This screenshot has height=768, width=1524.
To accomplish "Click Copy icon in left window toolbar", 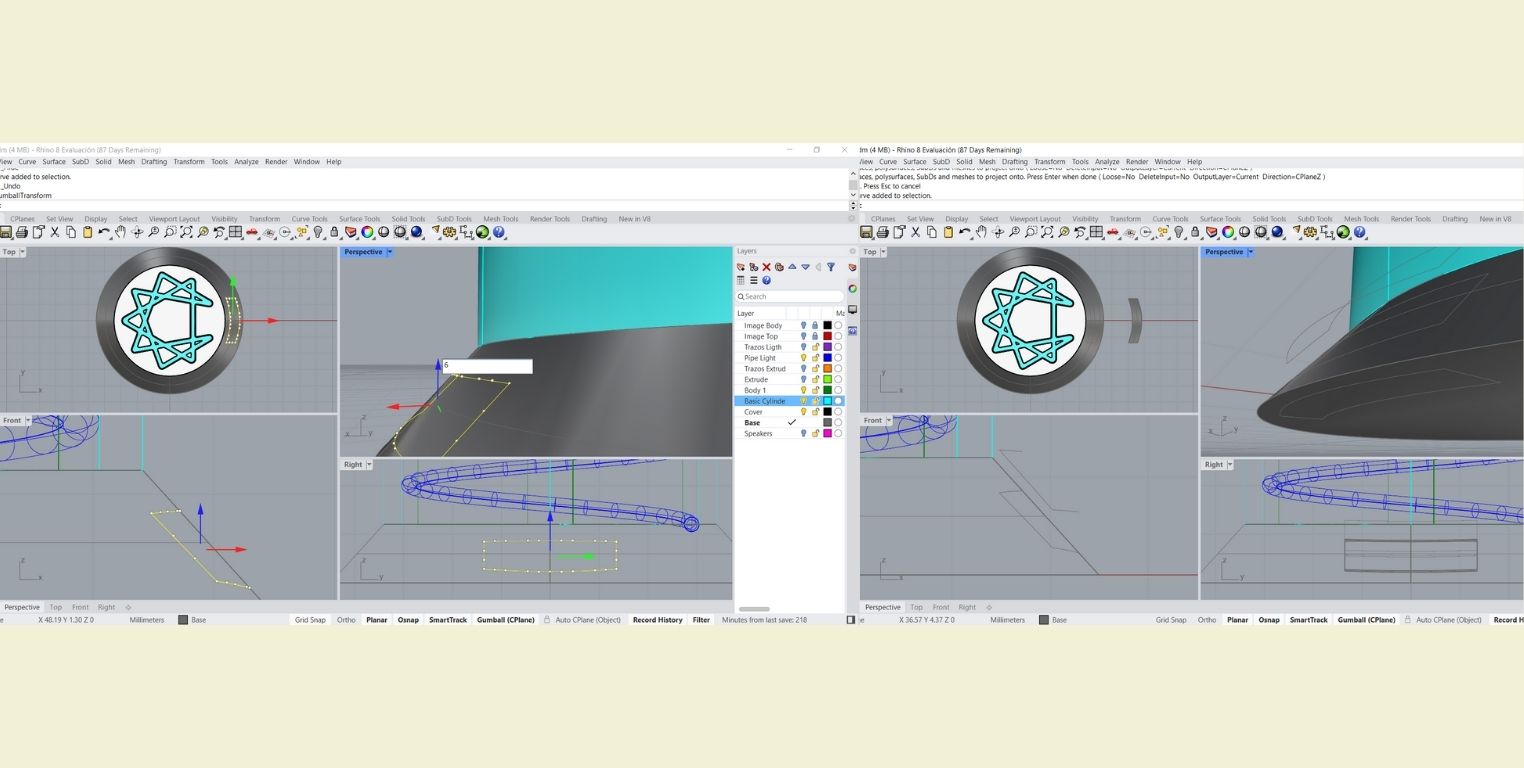I will point(71,232).
